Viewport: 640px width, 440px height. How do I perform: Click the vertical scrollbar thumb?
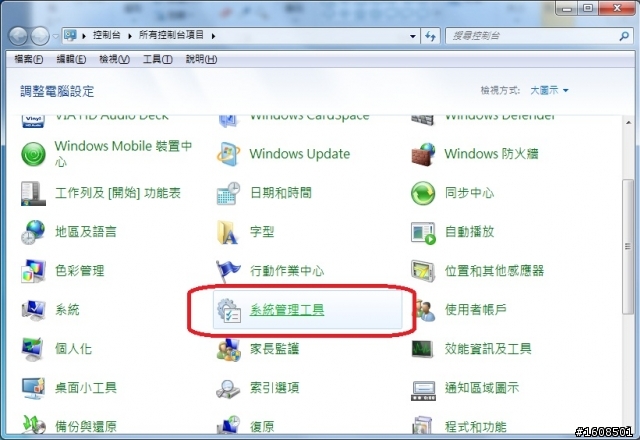[x=628, y=247]
